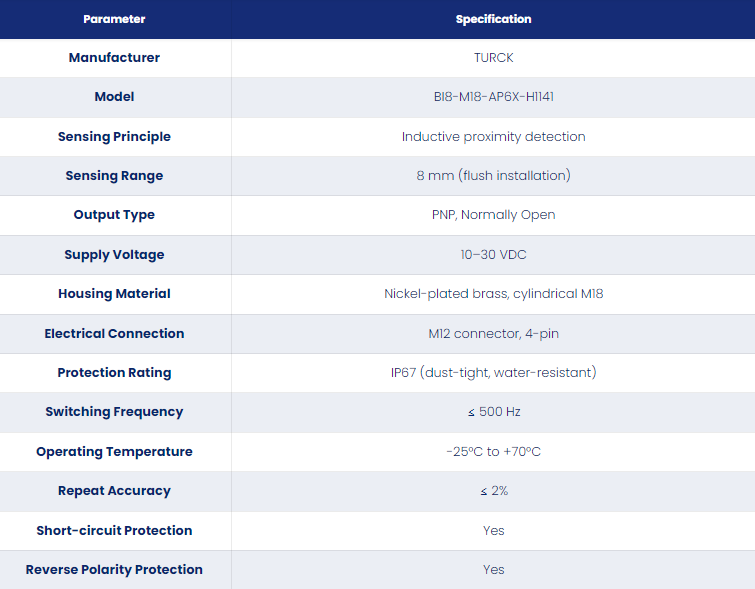This screenshot has width=755, height=589.
Task: Select the ≤ 500 Hz value
Action: coord(494,412)
